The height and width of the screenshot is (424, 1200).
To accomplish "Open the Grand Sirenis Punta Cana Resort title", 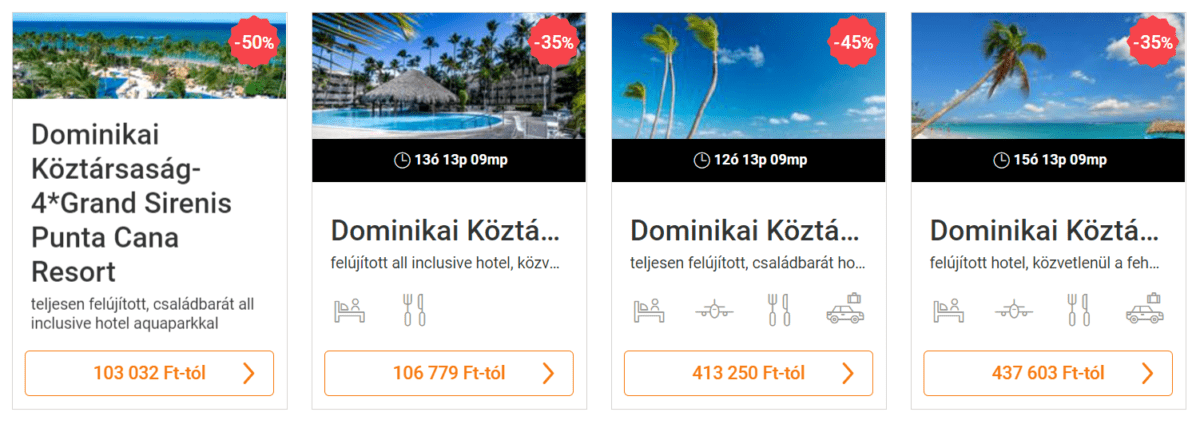I will tap(132, 203).
